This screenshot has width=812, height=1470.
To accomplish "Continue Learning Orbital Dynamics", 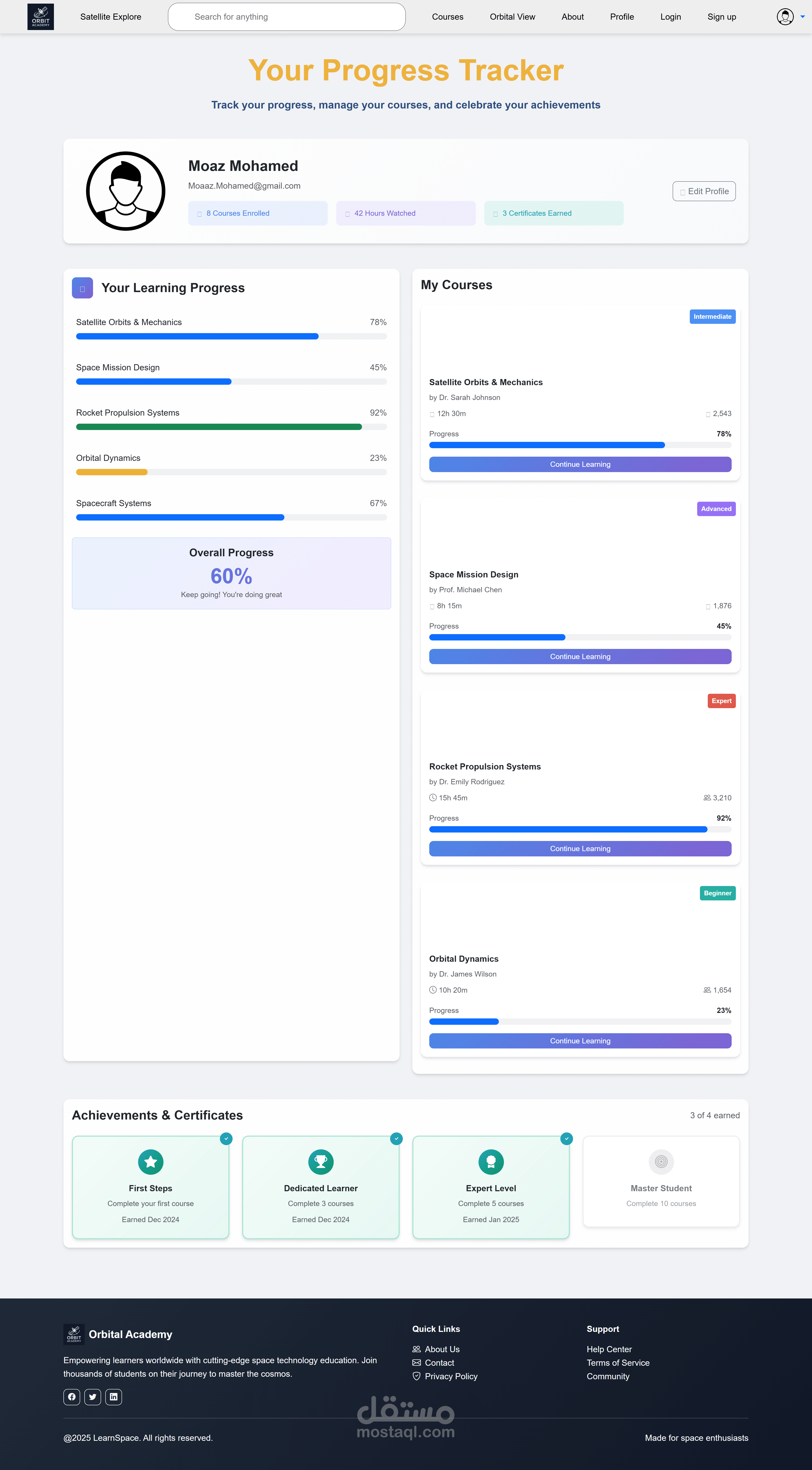I will click(580, 1041).
